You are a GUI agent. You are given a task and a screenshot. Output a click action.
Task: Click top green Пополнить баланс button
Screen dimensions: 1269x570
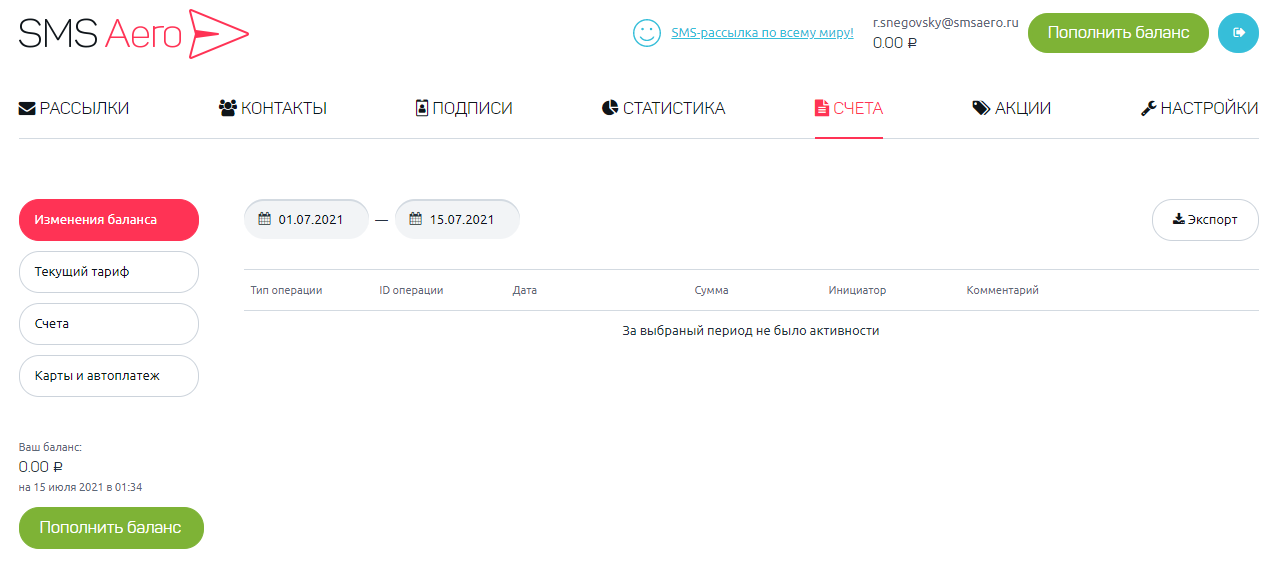coord(1118,33)
